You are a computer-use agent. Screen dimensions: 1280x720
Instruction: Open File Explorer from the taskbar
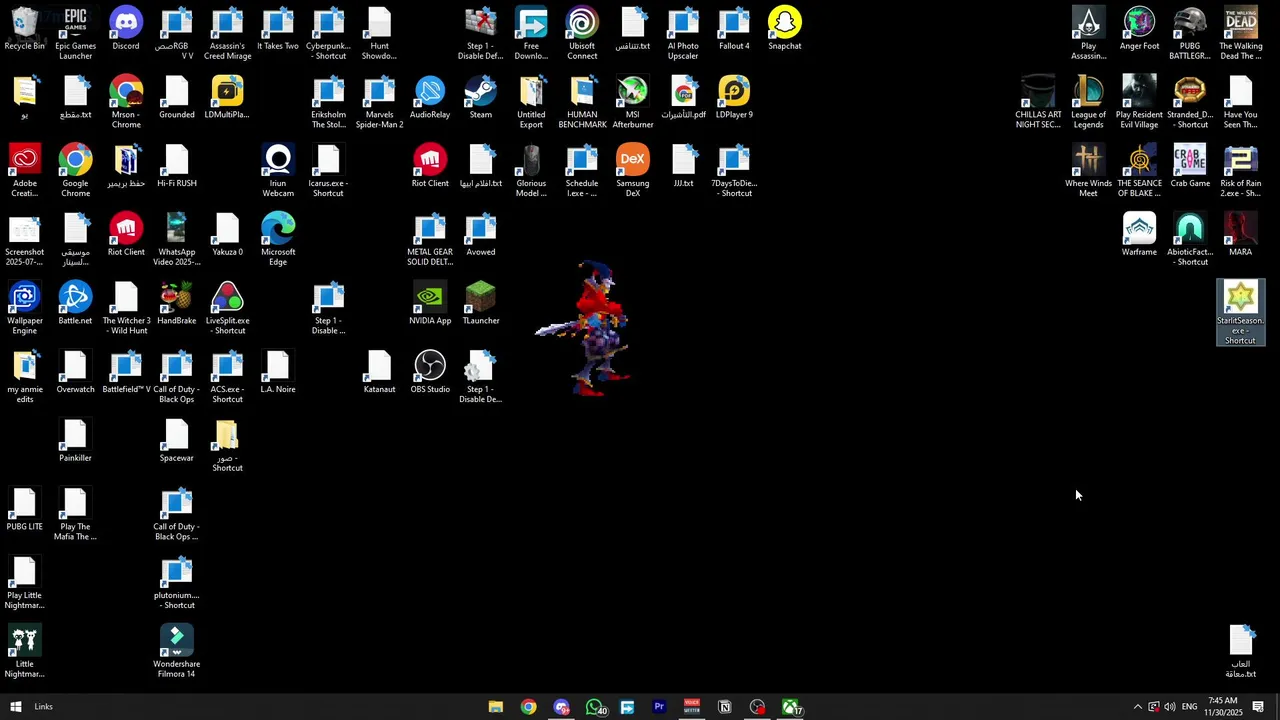(495, 707)
